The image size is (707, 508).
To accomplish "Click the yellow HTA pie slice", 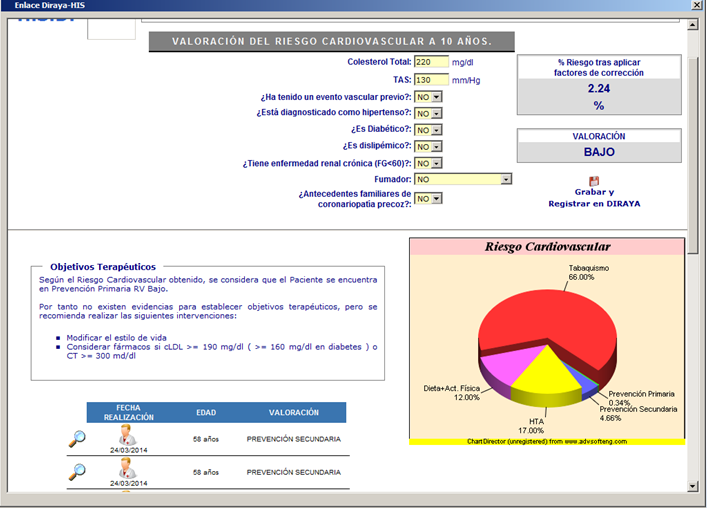I will [546, 372].
